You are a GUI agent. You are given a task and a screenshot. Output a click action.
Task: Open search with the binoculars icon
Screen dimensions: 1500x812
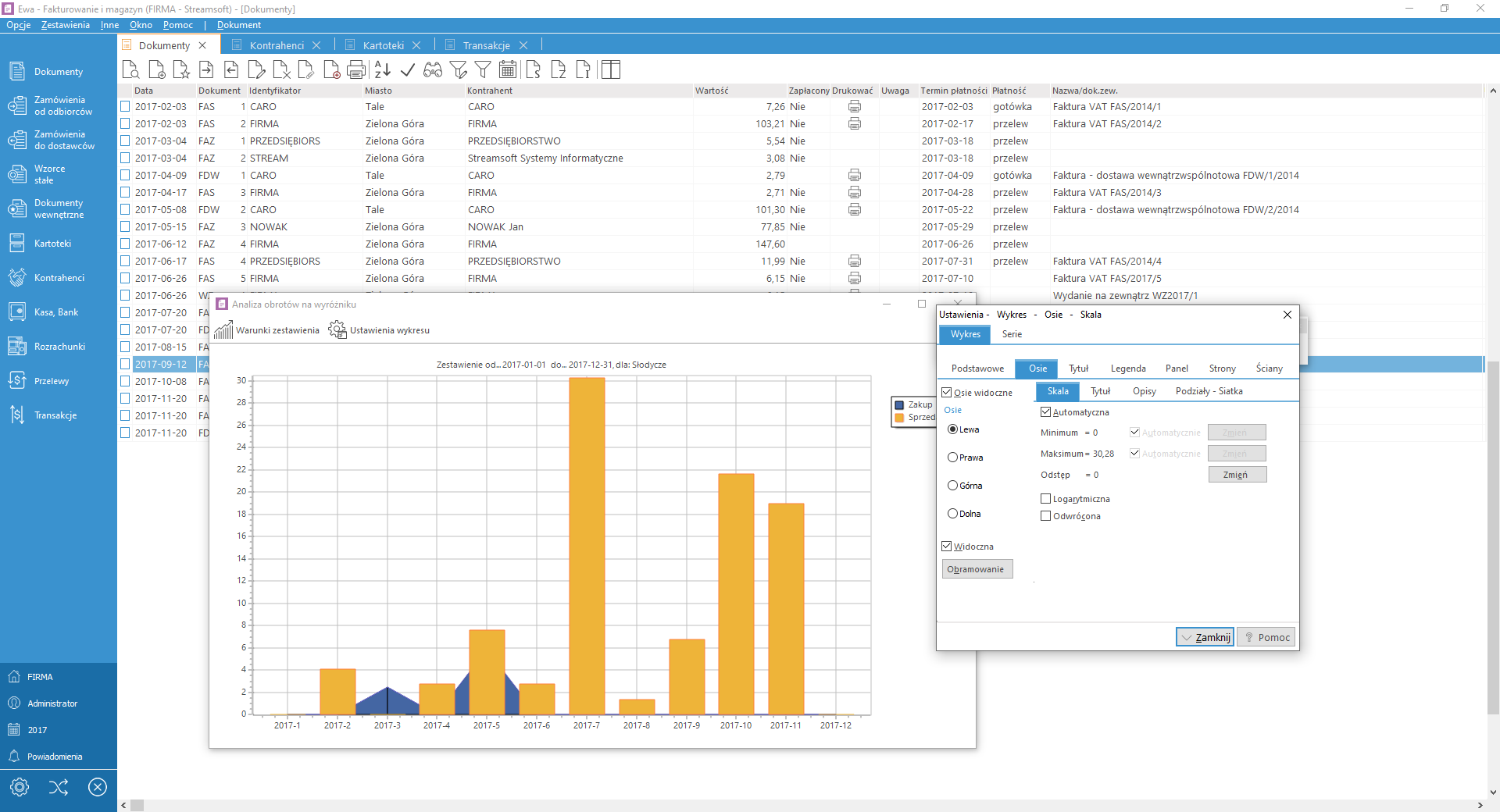[x=433, y=70]
